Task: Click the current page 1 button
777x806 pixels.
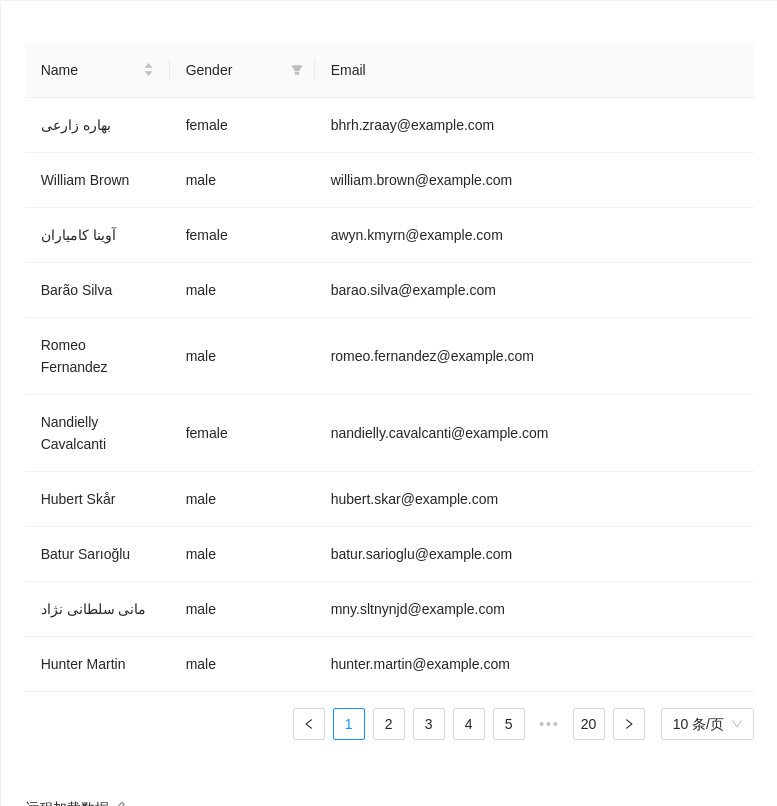Action: [349, 724]
